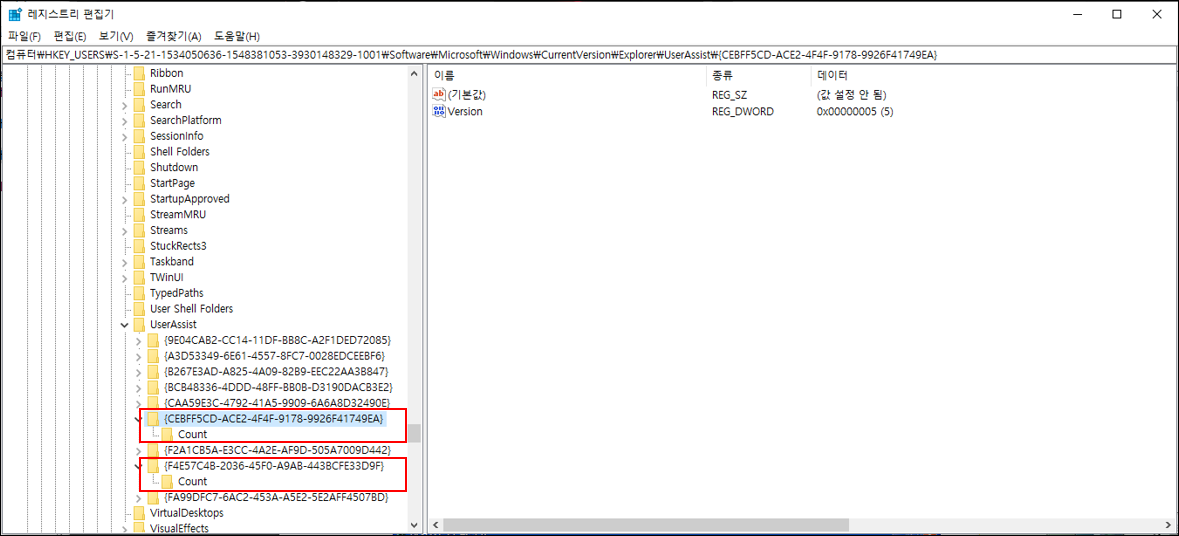Expand the Taskband tree node

125,262
